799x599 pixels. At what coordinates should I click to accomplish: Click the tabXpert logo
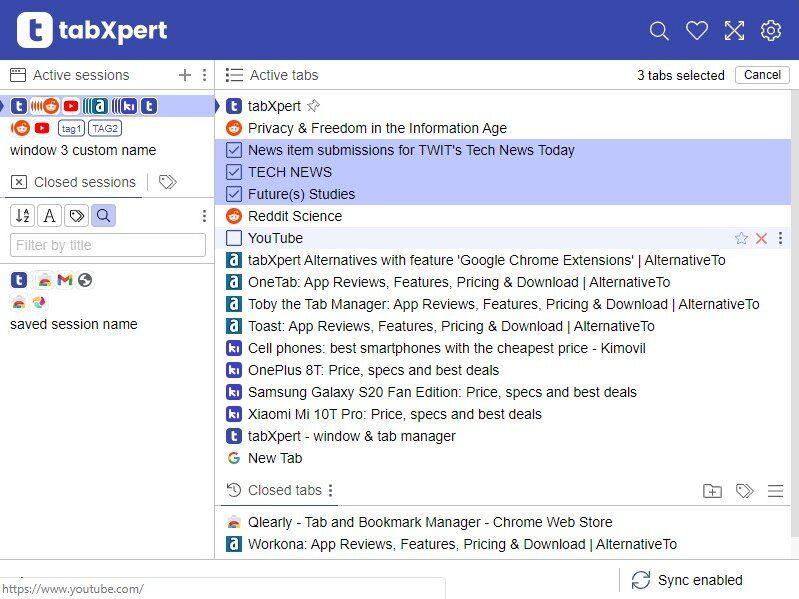tap(92, 30)
